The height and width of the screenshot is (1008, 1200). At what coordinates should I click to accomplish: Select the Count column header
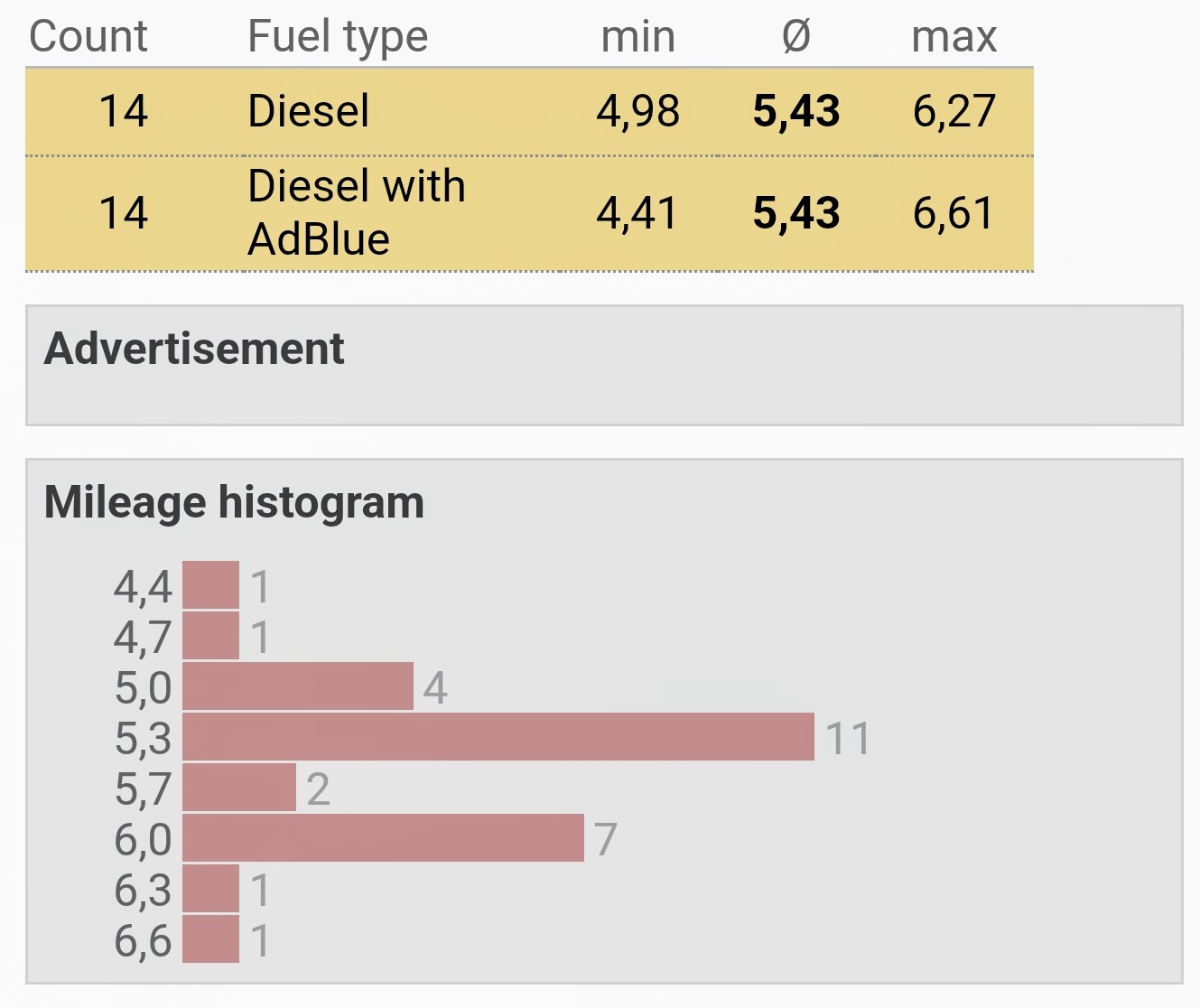tap(88, 37)
